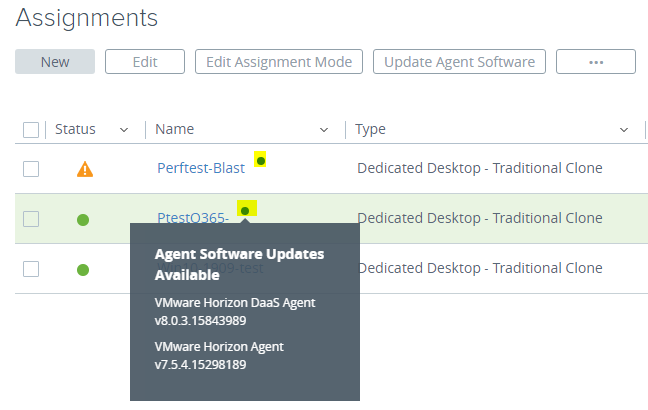Open the PtestO365- assignment link
The height and width of the screenshot is (410, 648).
[x=193, y=218]
